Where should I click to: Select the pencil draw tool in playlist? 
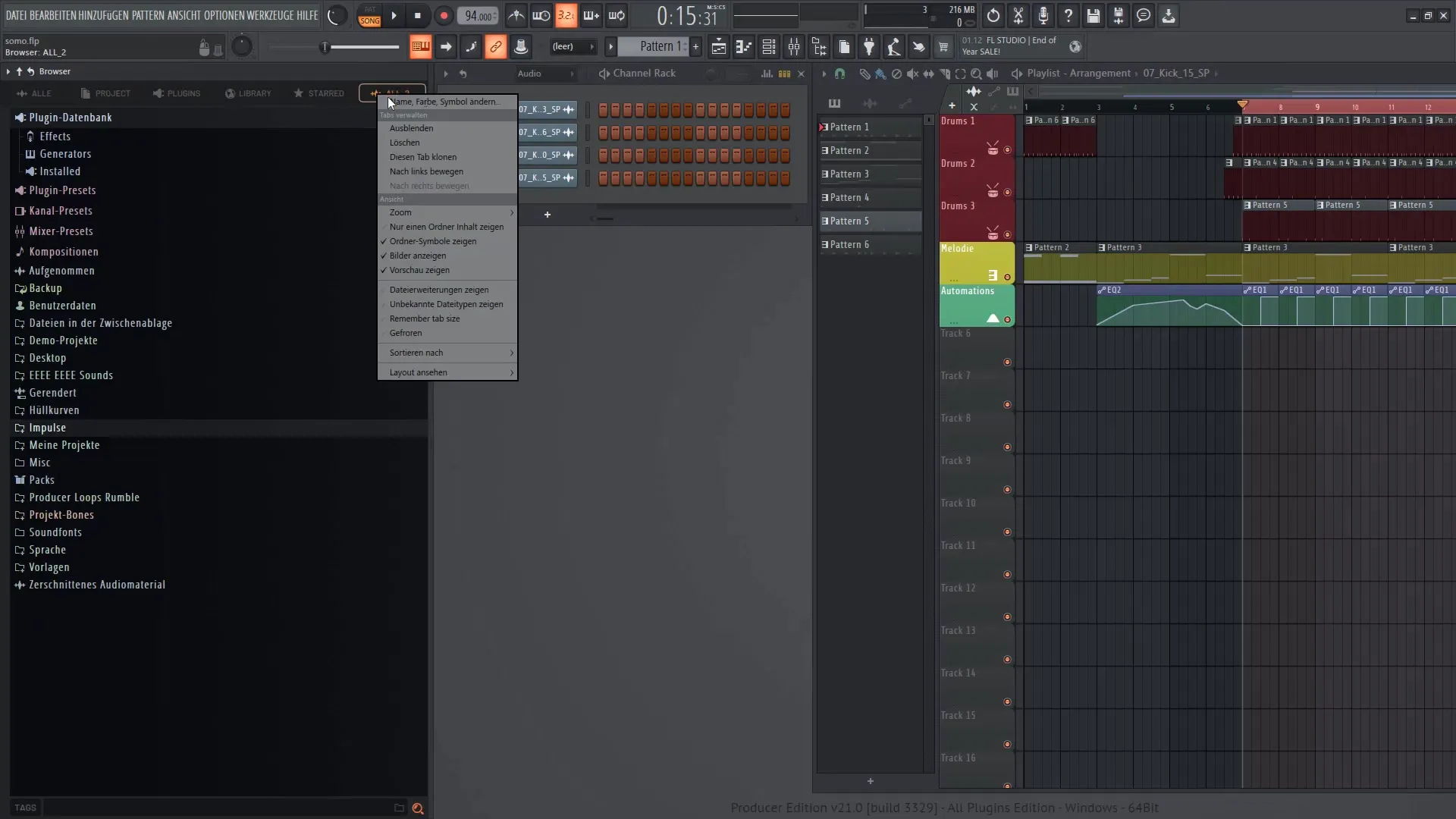pyautogui.click(x=864, y=74)
